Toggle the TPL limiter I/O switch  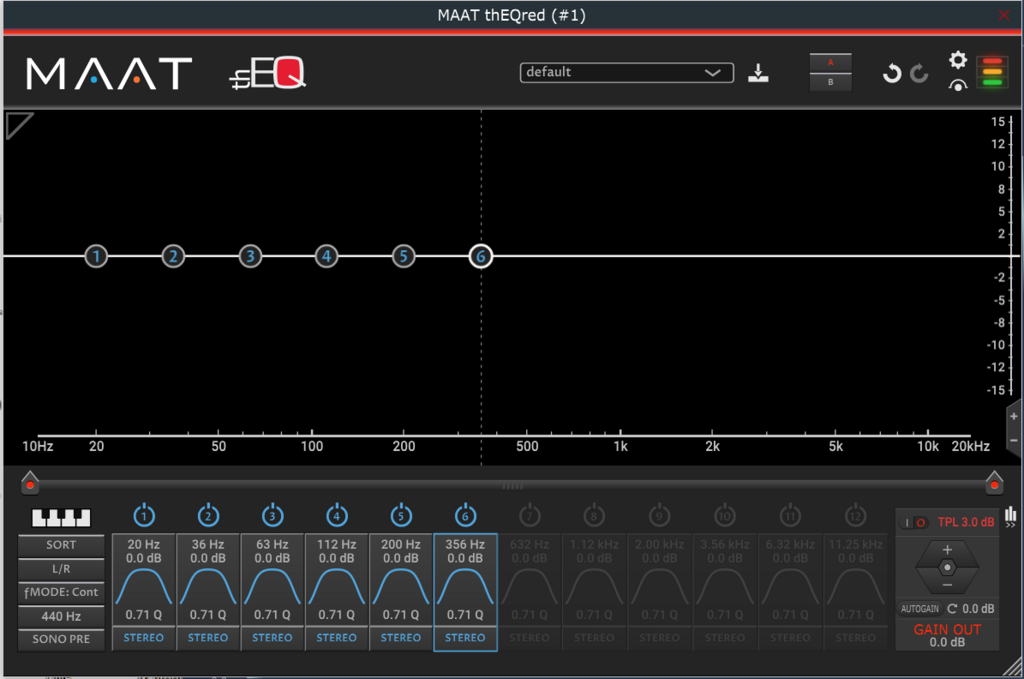[914, 522]
